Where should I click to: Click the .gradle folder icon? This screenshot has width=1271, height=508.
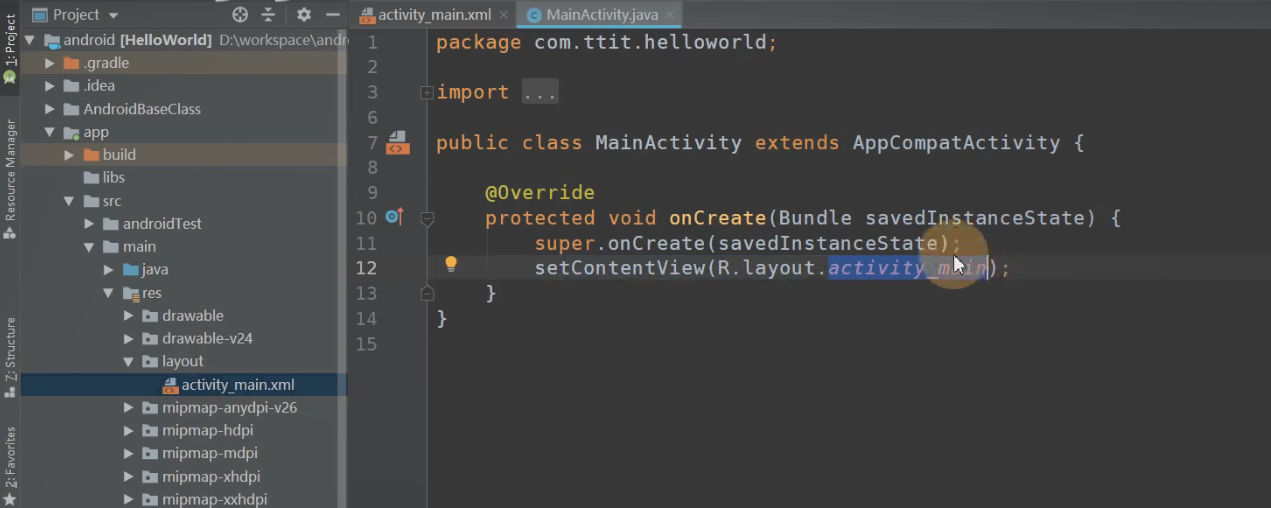click(71, 63)
